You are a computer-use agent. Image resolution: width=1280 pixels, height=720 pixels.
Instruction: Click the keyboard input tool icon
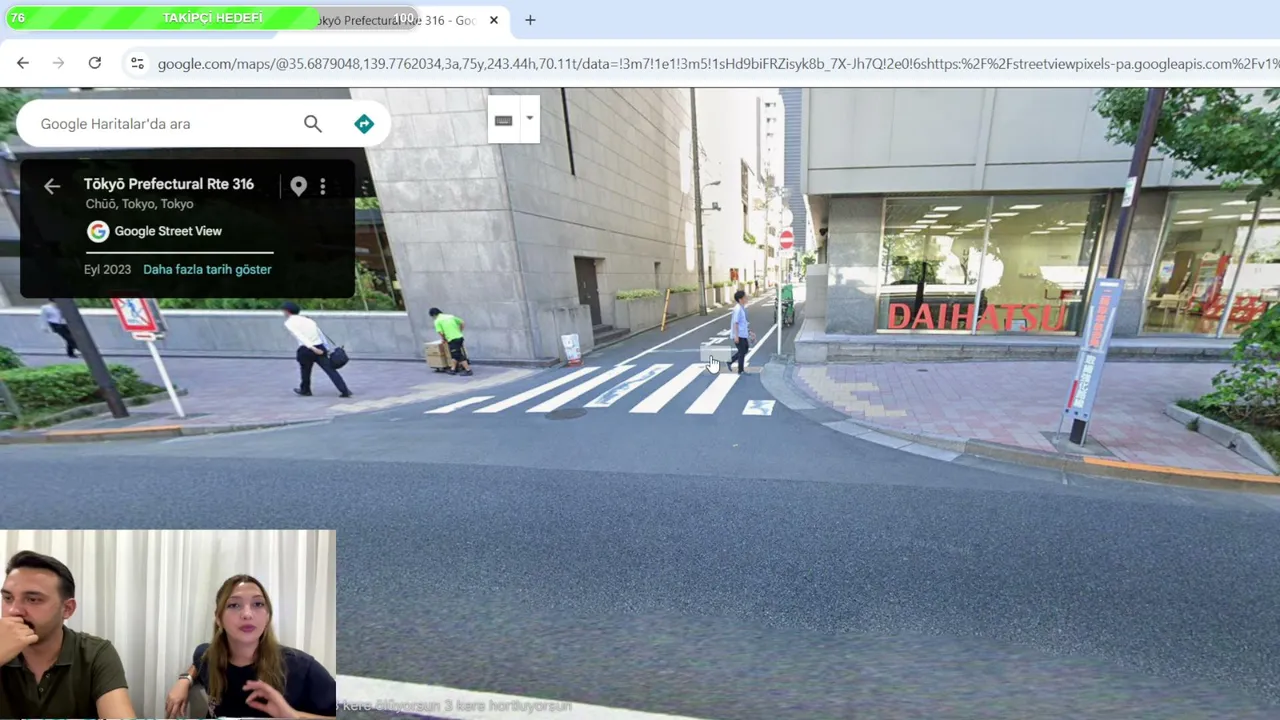point(503,120)
